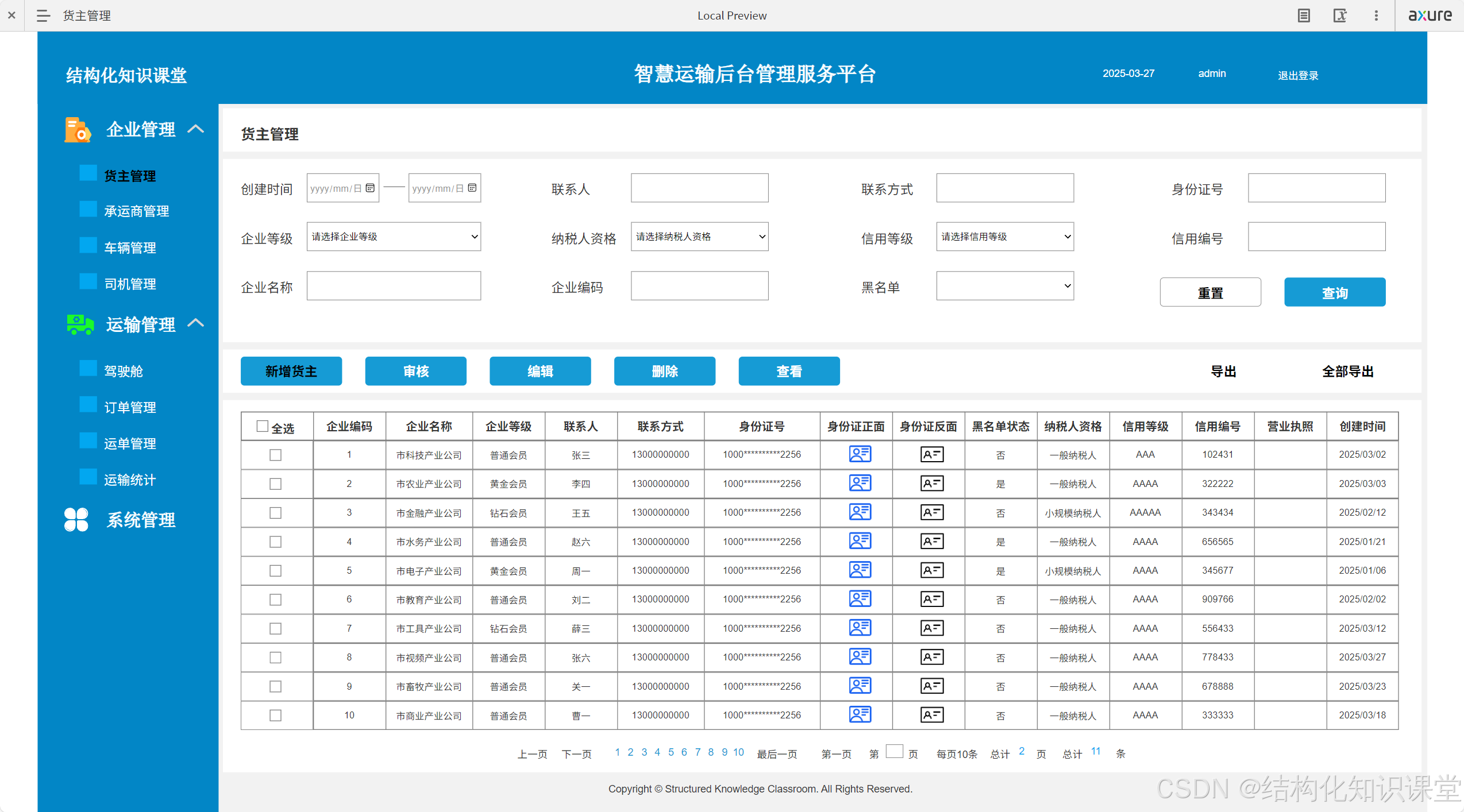
Task: Click ID card front icon for 曹一
Action: 860,715
